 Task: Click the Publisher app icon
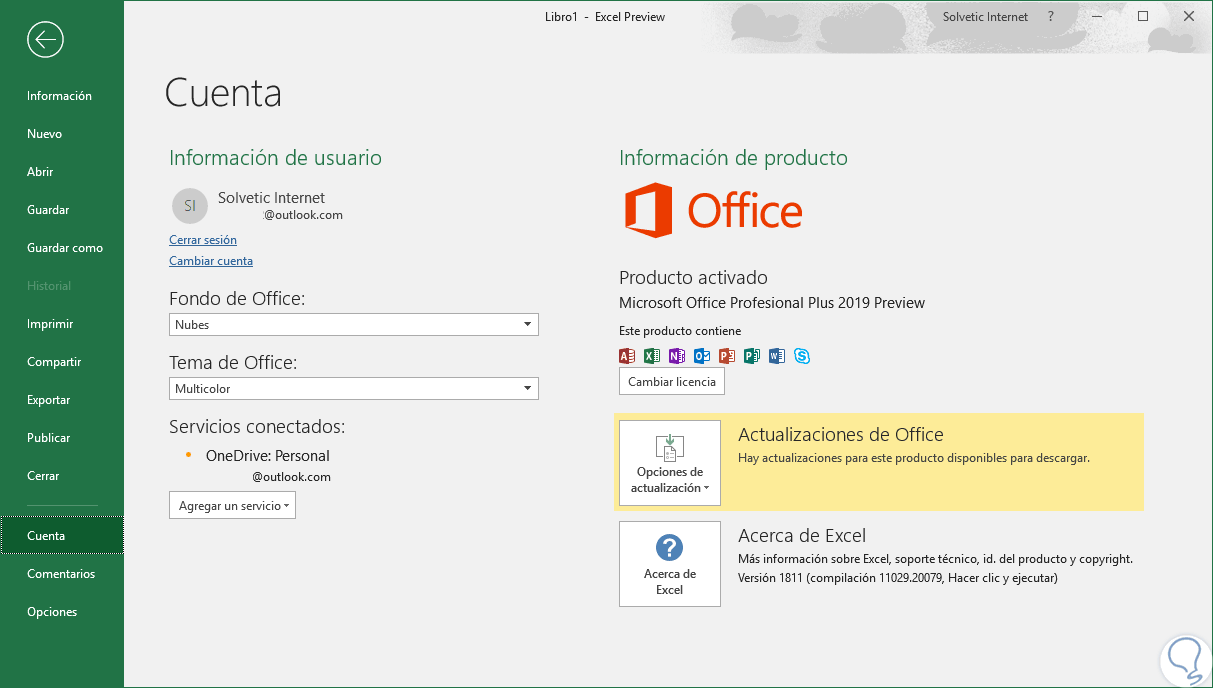click(752, 355)
